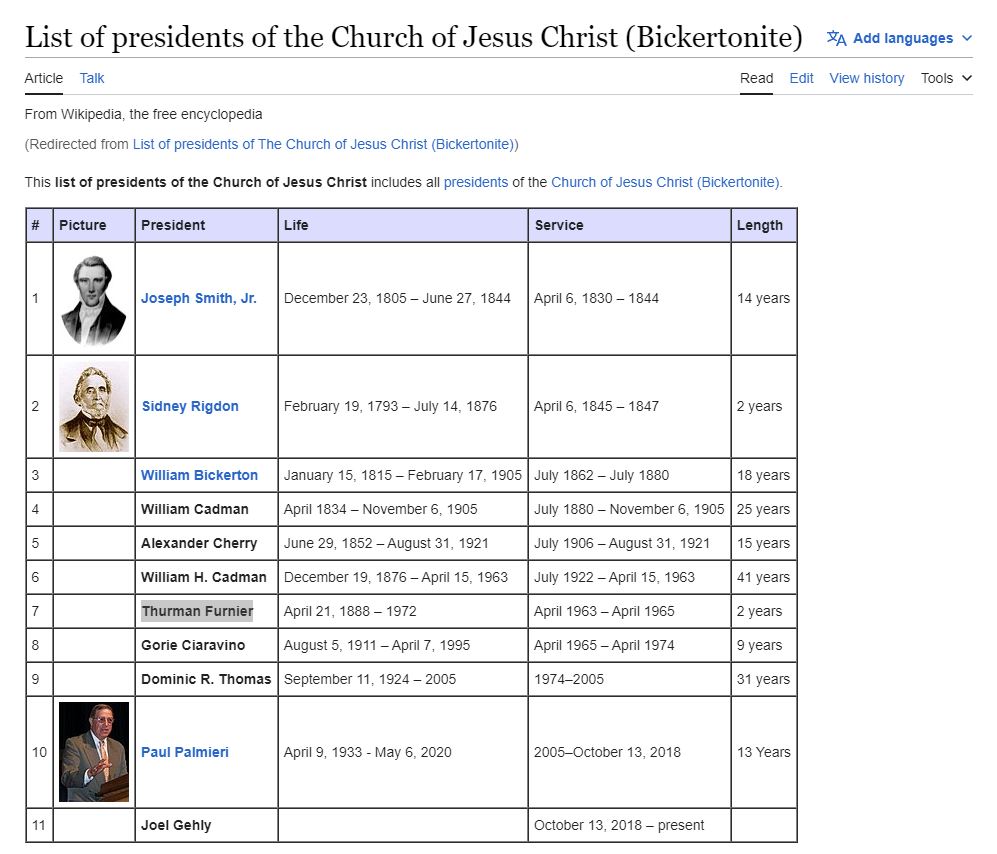Open Church of Jesus Christ (Bickertonite) intro link
The width and height of the screenshot is (997, 854).
coord(666,182)
